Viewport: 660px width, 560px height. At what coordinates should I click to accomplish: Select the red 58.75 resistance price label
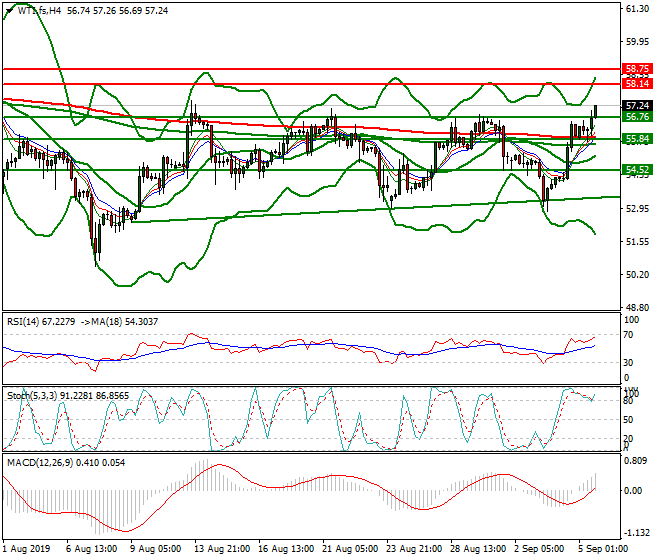pos(637,69)
